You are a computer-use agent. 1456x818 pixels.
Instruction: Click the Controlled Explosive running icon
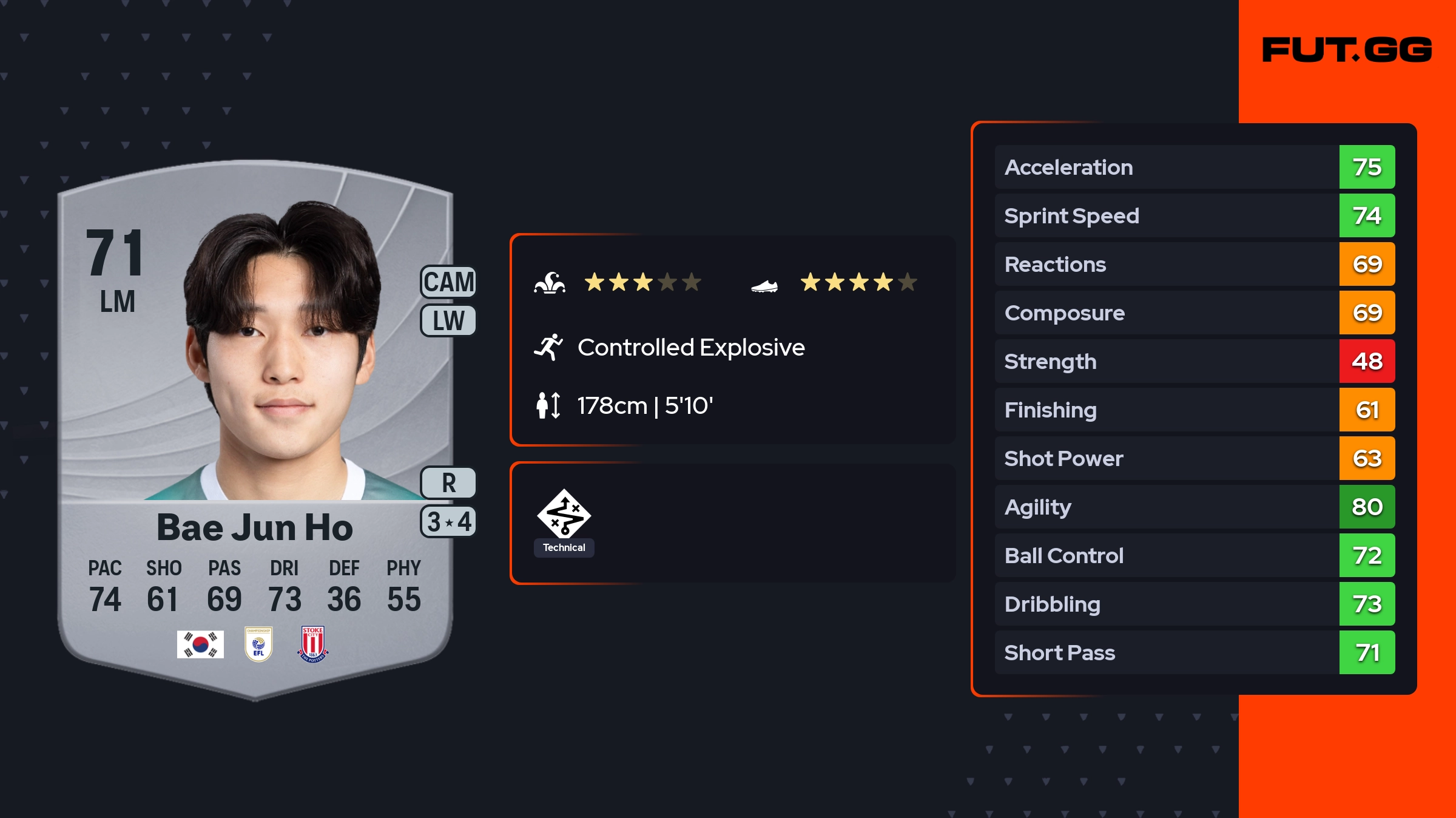[548, 347]
